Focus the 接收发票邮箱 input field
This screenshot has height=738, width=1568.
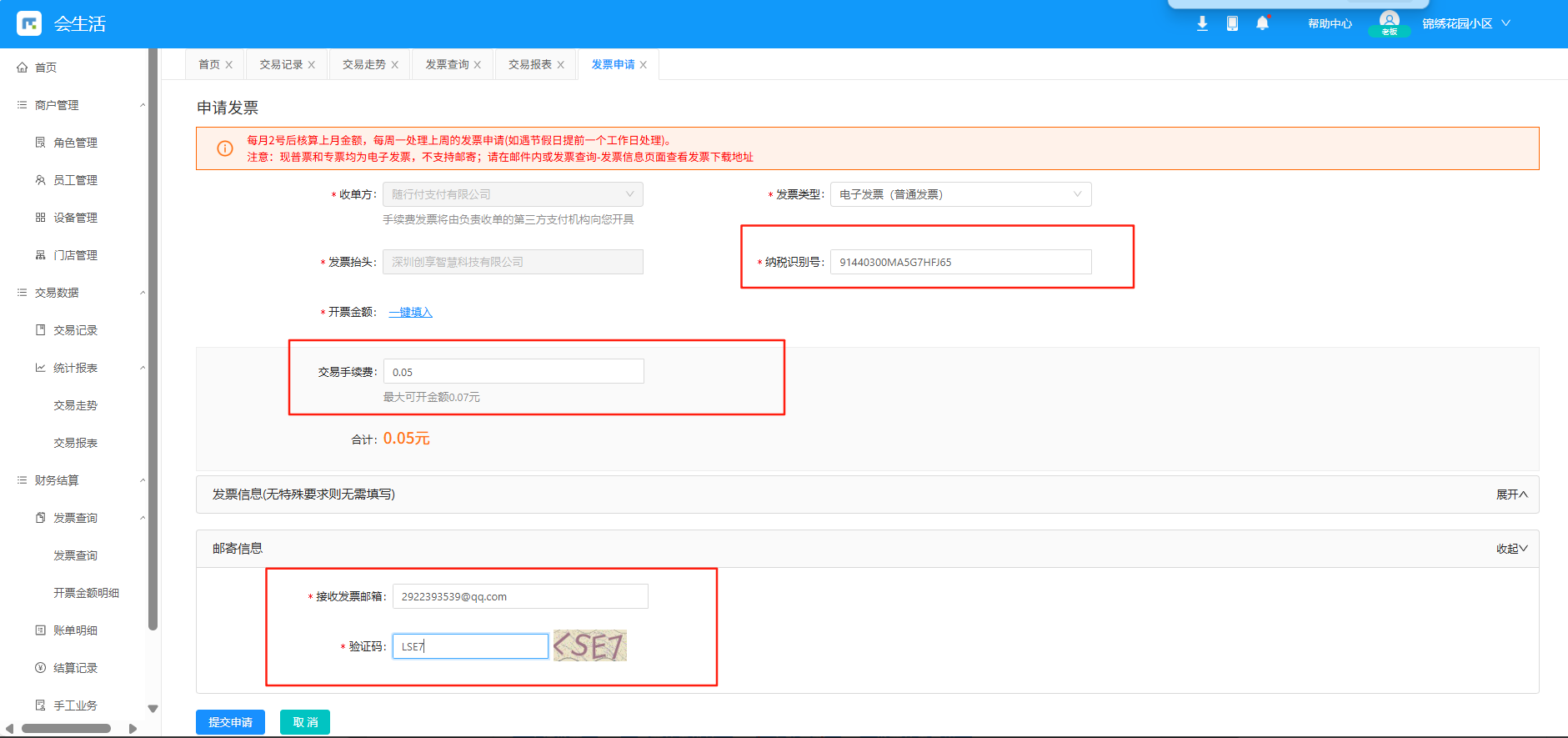pyautogui.click(x=520, y=596)
